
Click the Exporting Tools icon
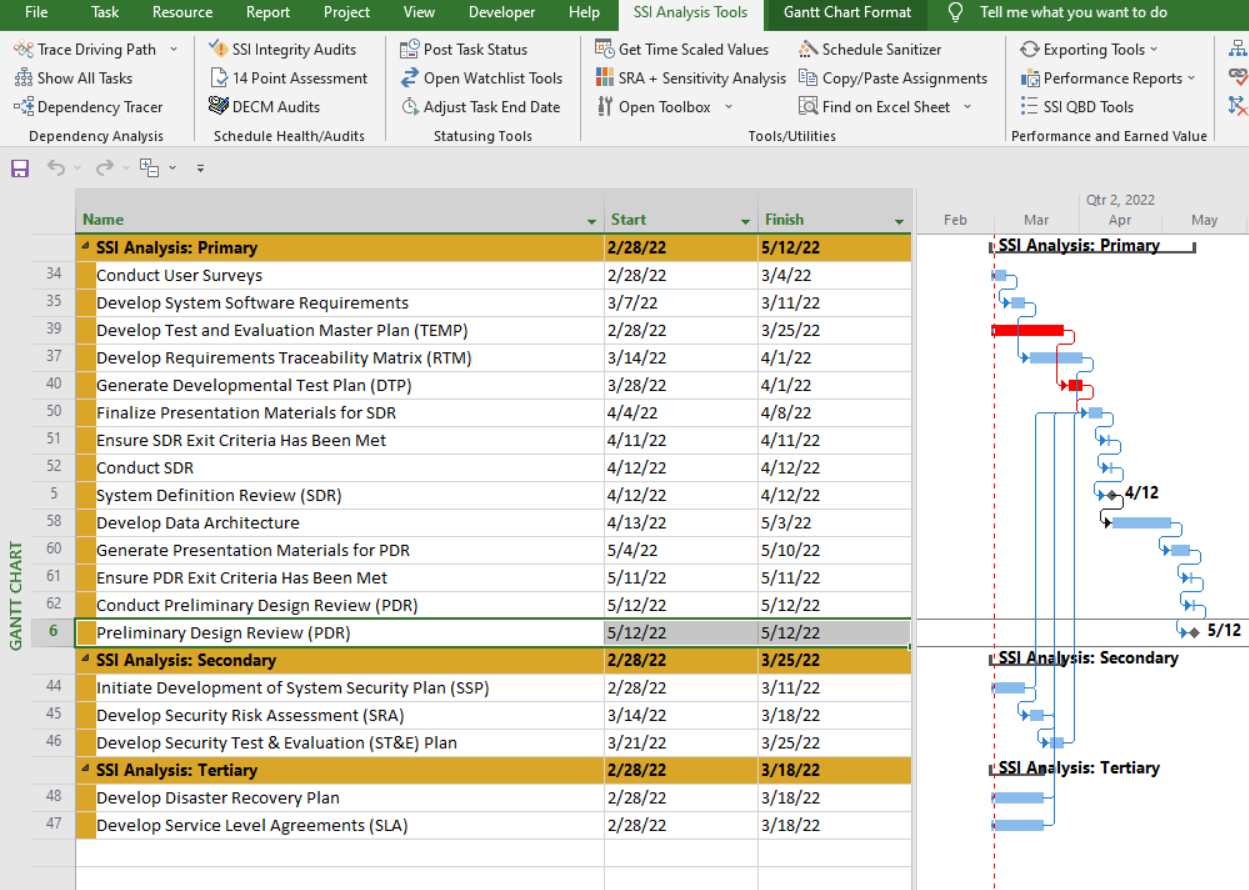(1029, 49)
